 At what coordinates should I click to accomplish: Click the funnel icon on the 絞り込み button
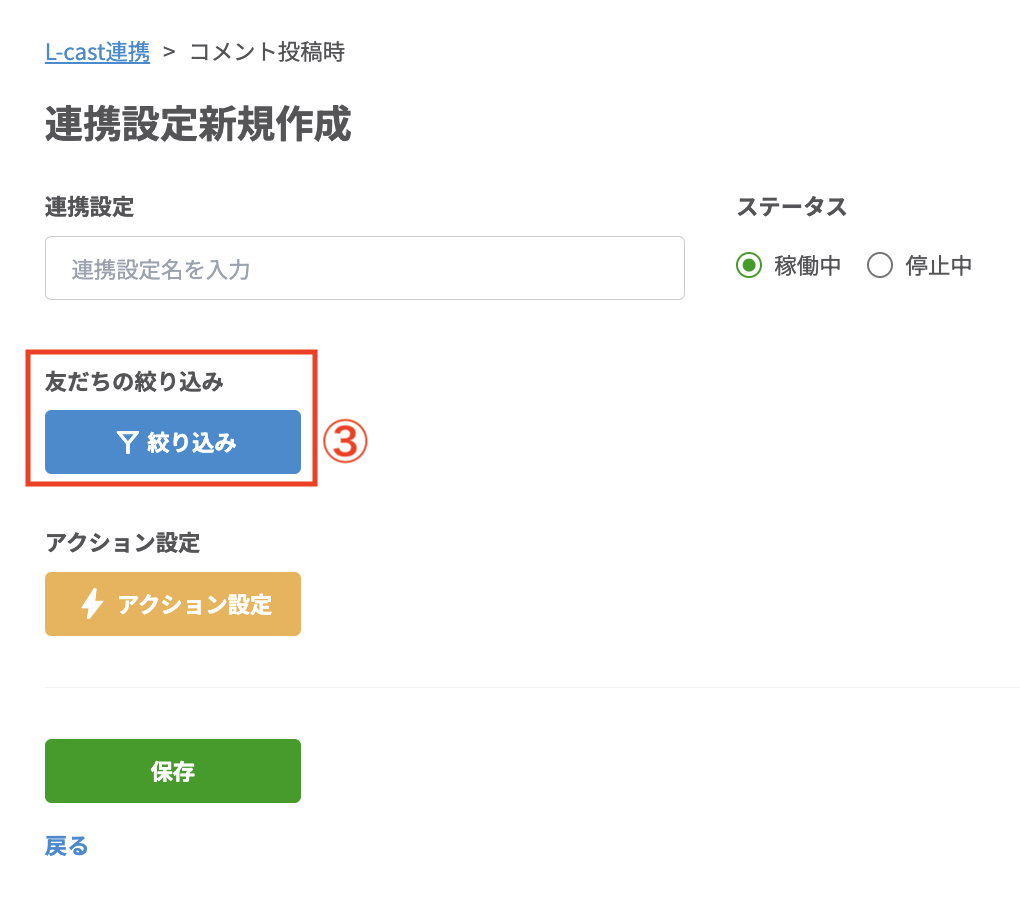point(127,443)
